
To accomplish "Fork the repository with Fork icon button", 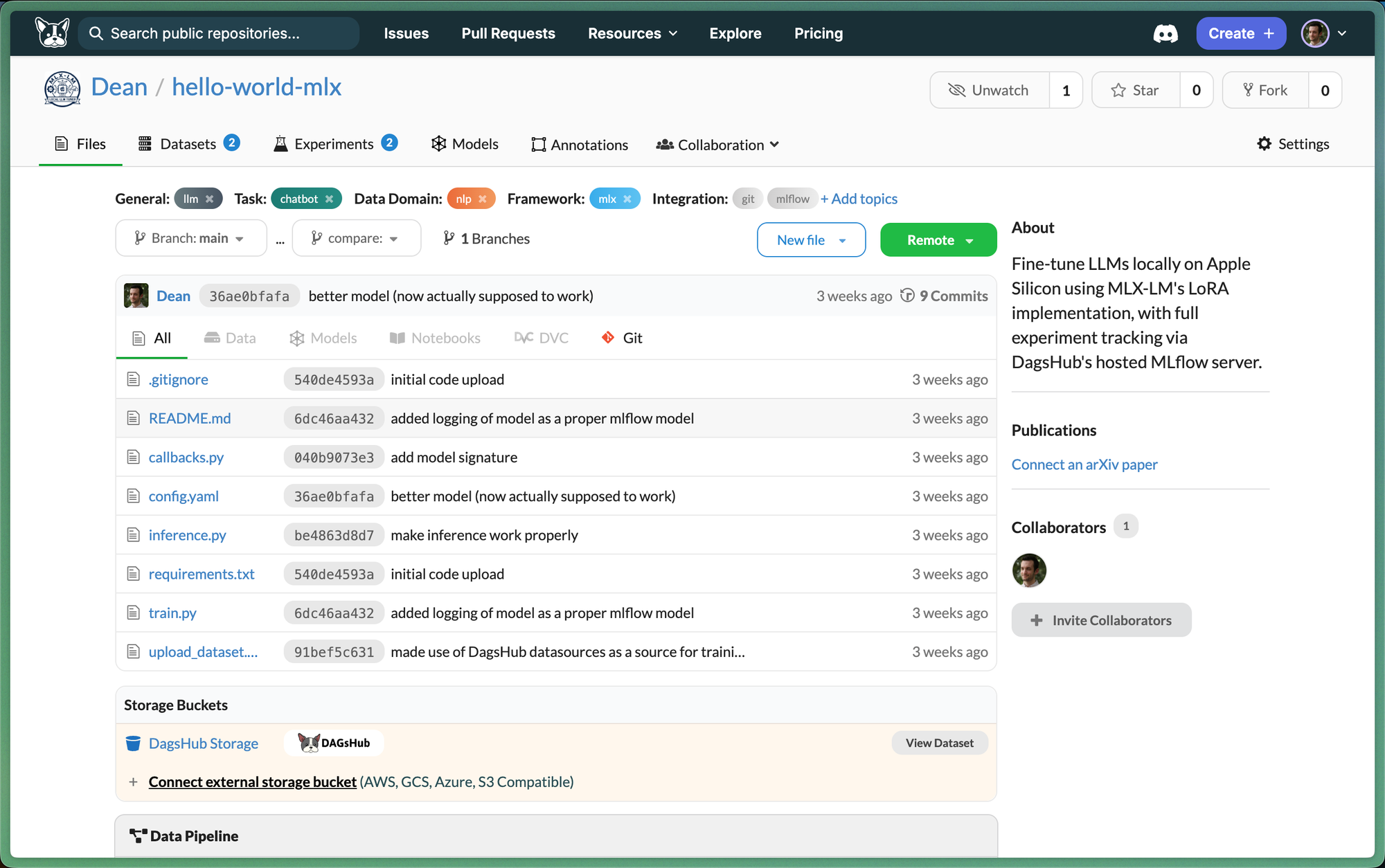I will [x=1265, y=91].
